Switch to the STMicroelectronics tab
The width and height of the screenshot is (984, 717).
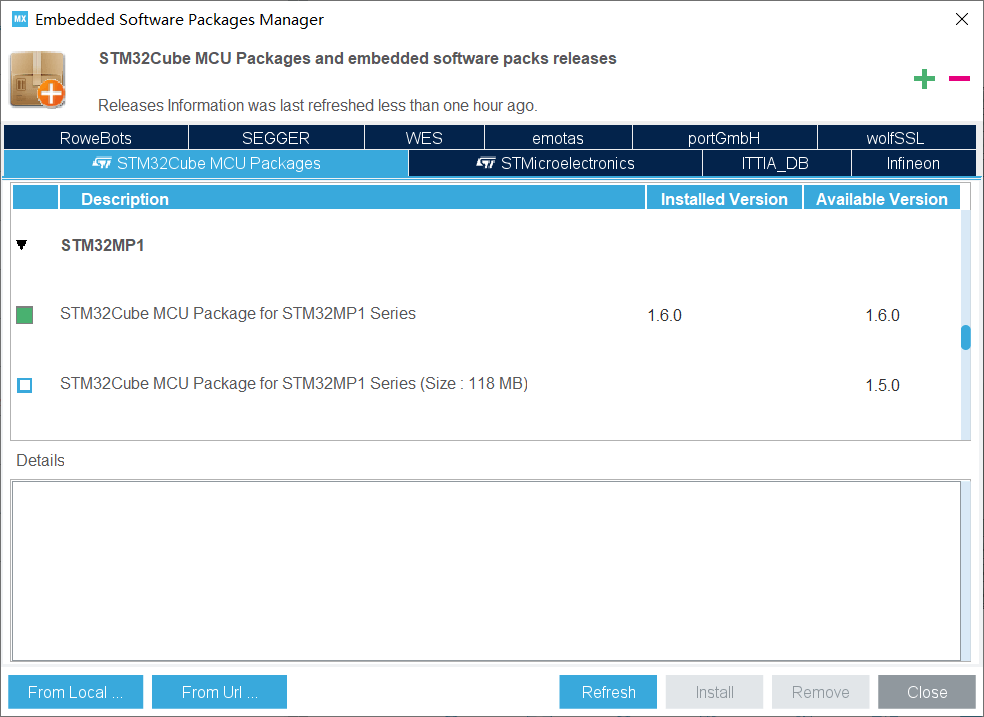(x=555, y=163)
